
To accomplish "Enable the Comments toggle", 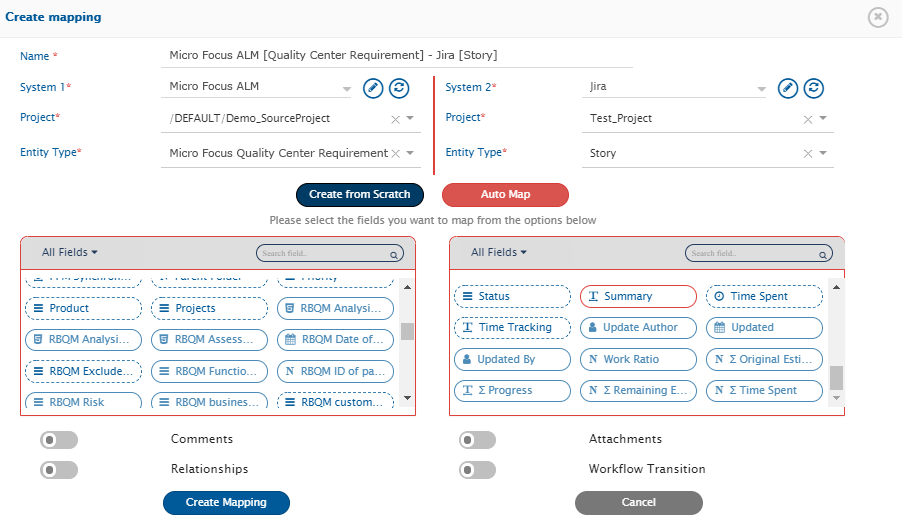I will pos(59,440).
